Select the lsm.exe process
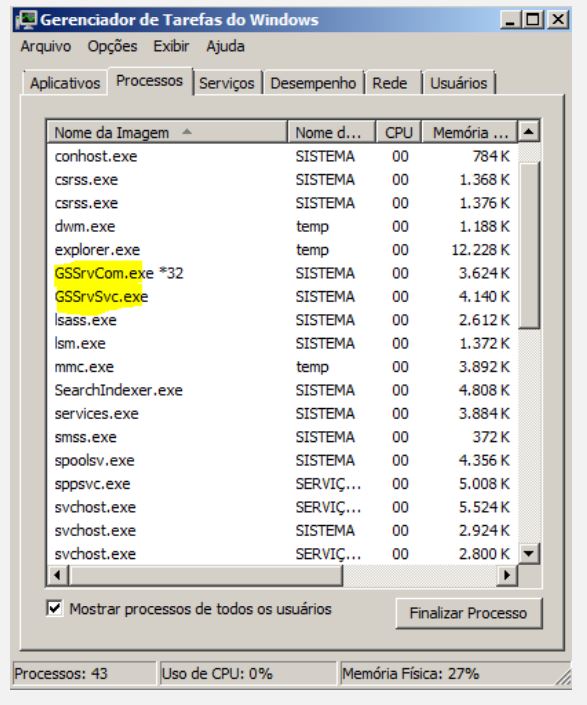587x705 pixels. point(282,344)
